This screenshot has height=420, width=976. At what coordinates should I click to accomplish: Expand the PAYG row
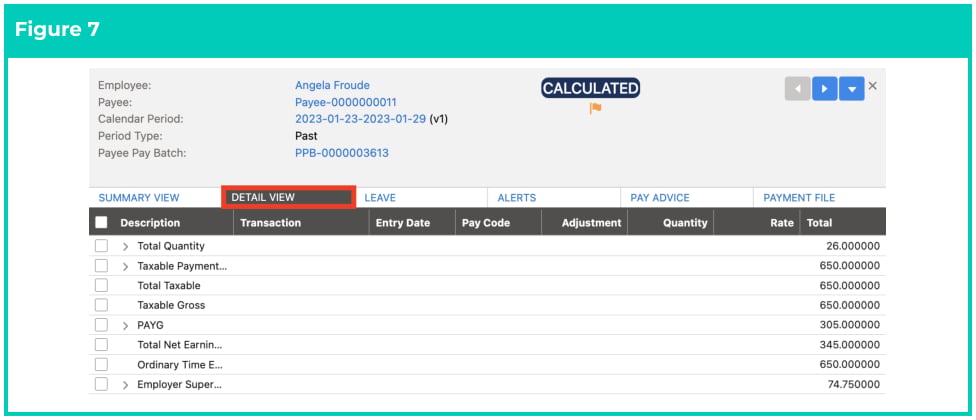(x=125, y=325)
